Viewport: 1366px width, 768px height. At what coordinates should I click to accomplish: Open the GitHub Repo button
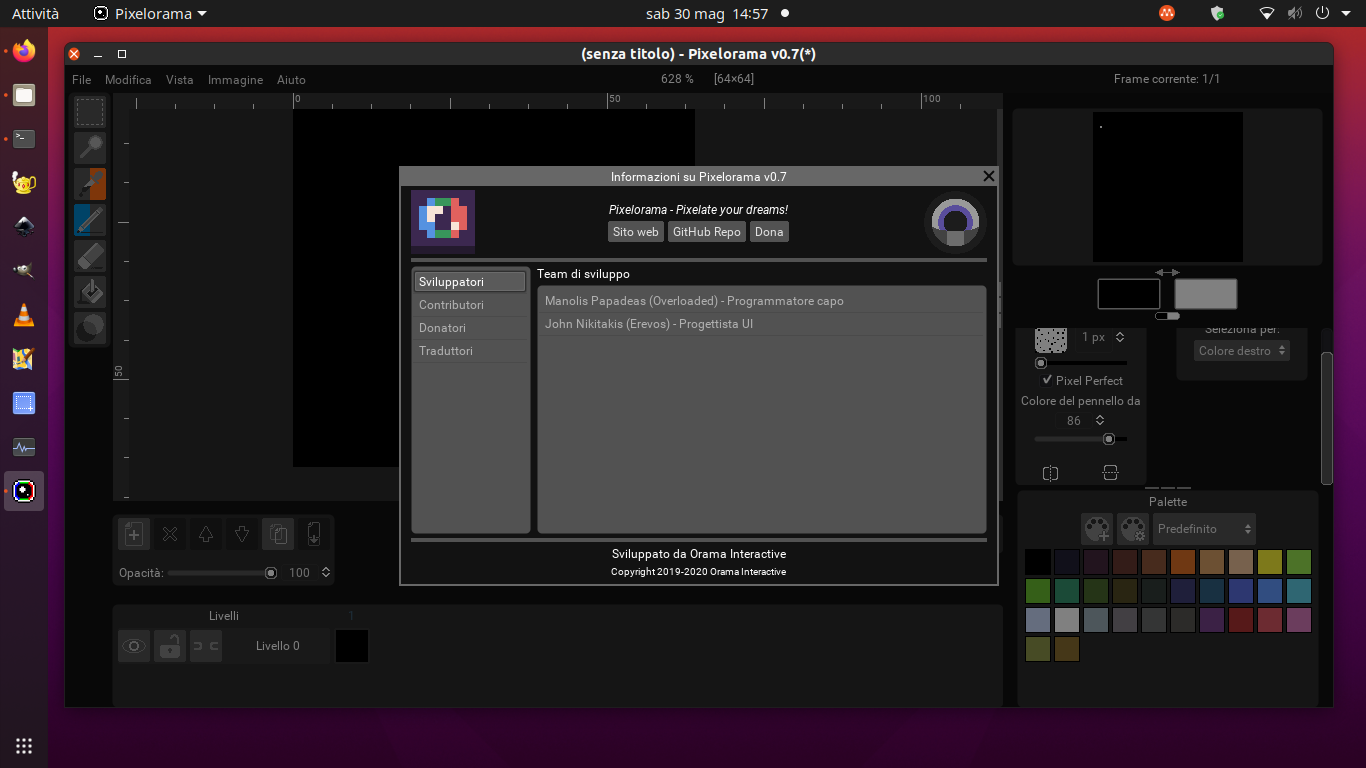pos(707,231)
